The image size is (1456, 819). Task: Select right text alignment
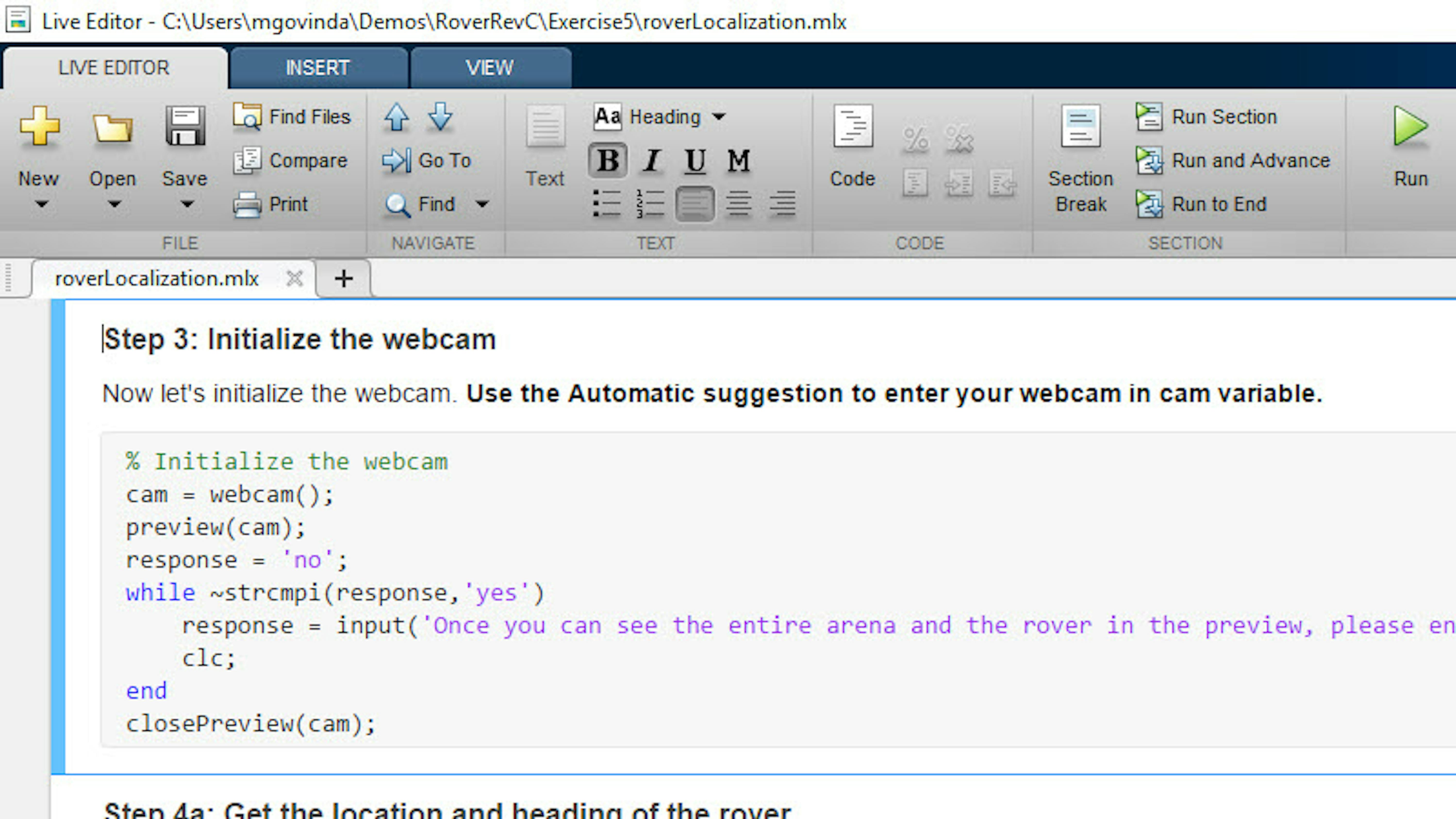coord(782,204)
